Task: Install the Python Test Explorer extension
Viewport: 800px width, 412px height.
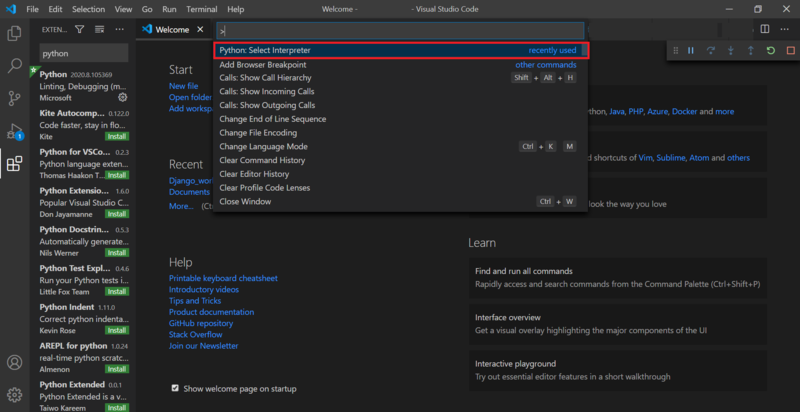Action: point(117,292)
